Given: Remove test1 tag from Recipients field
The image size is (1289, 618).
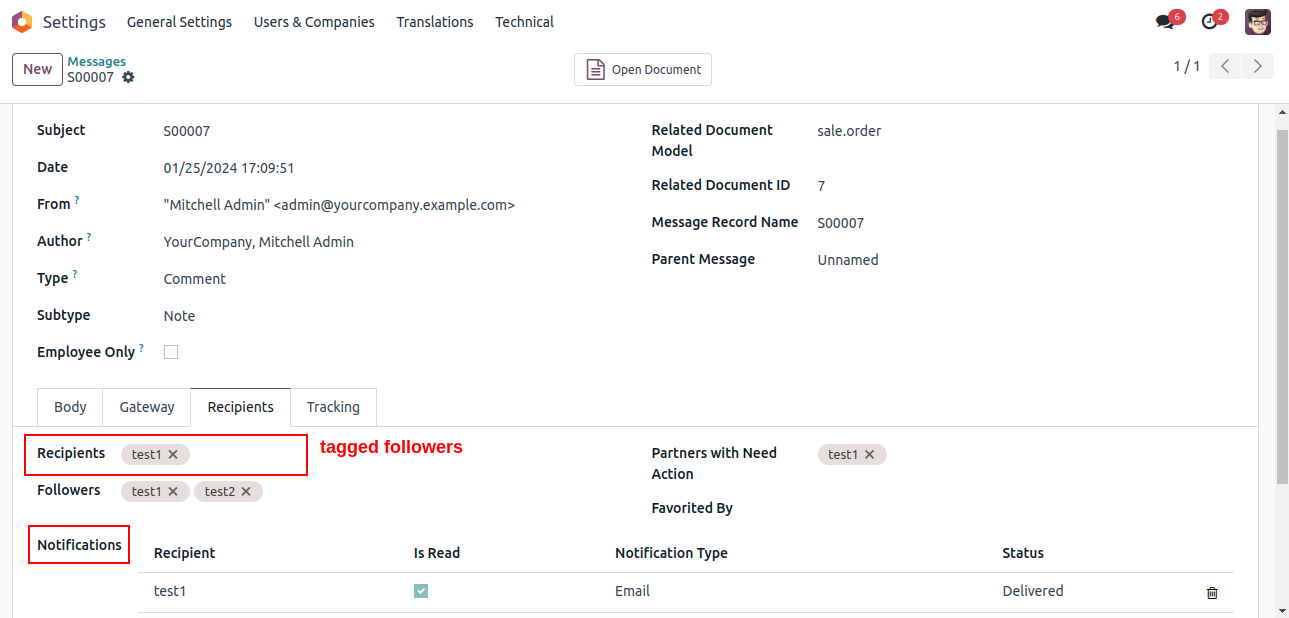Looking at the screenshot, I should click(173, 454).
